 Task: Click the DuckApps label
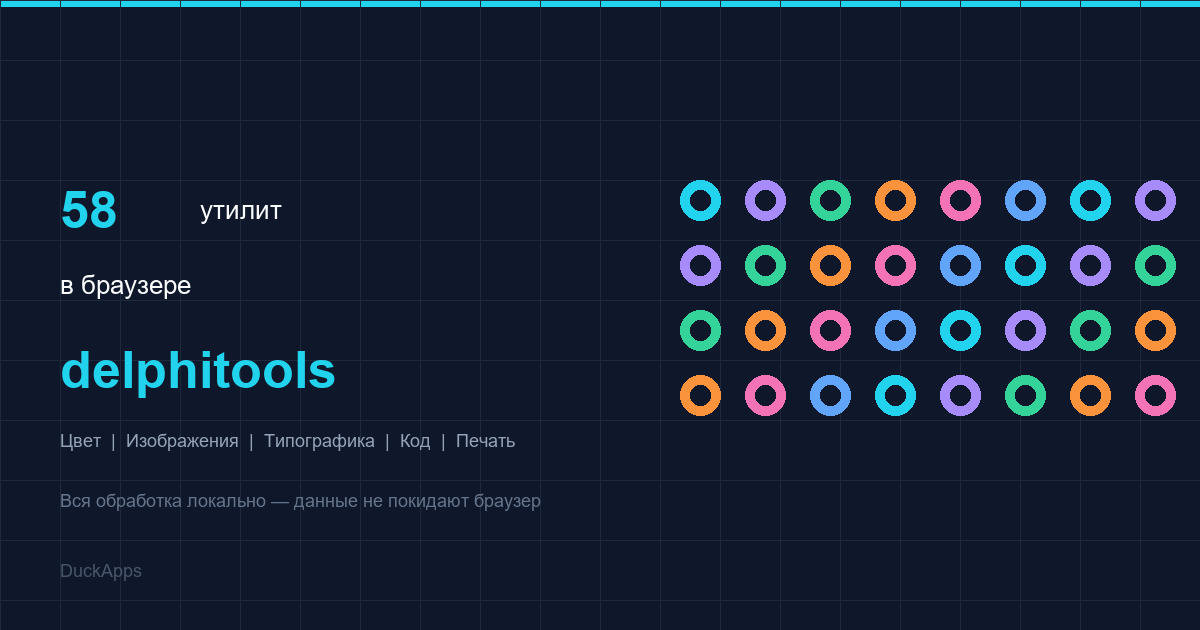(101, 571)
